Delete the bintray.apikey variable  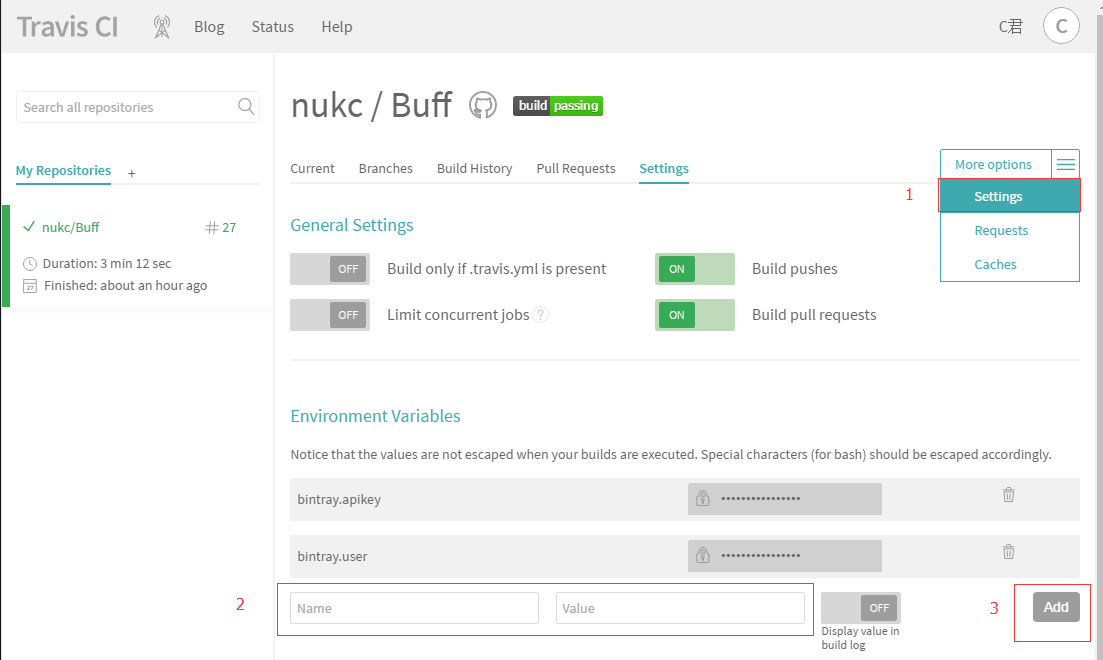pyautogui.click(x=1008, y=495)
